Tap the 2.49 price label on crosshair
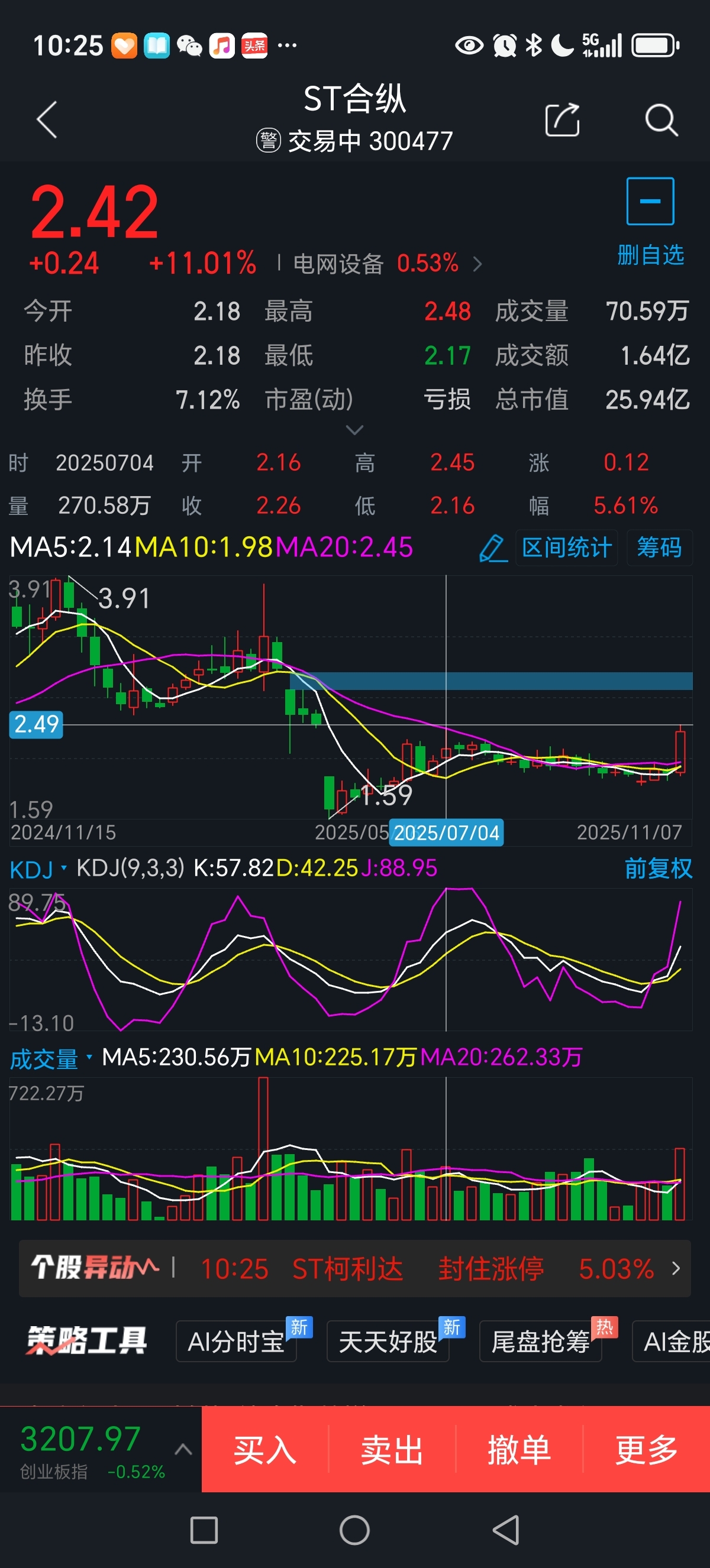Image resolution: width=710 pixels, height=1568 pixels. point(36,724)
